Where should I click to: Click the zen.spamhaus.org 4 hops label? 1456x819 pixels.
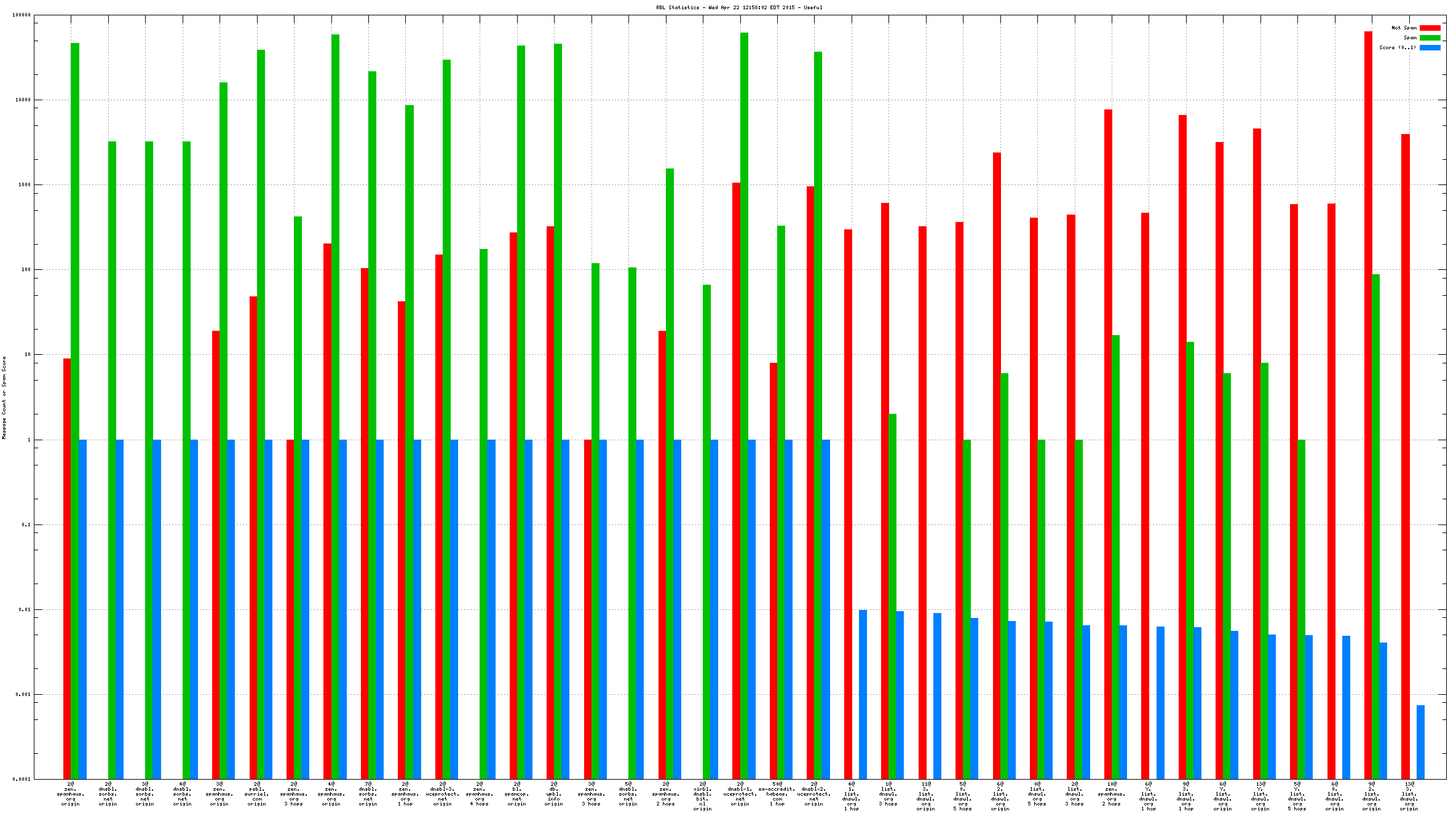[x=480, y=794]
